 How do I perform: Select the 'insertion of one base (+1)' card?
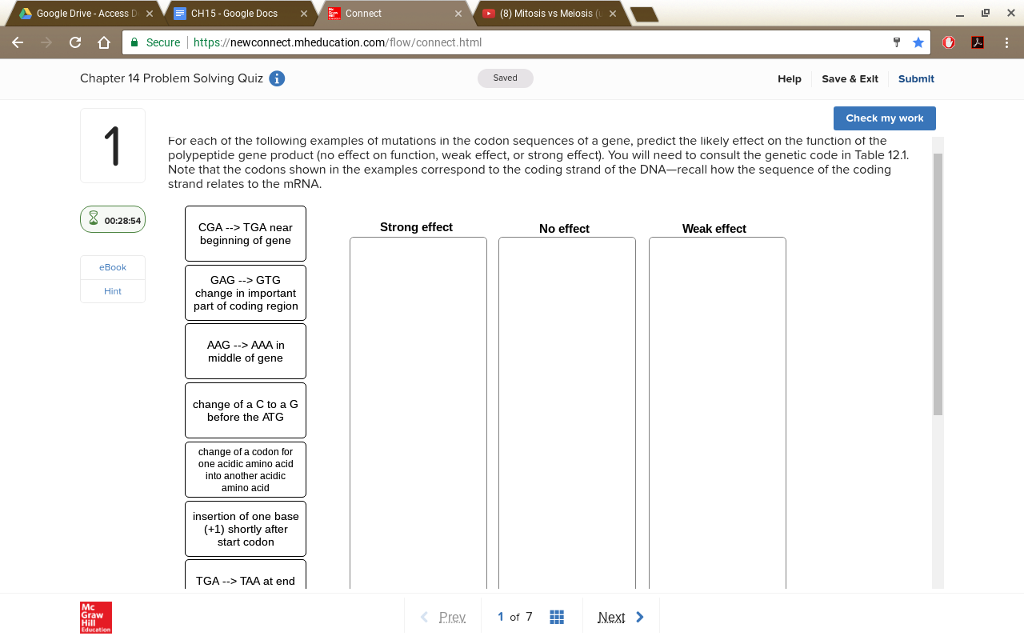pos(246,529)
